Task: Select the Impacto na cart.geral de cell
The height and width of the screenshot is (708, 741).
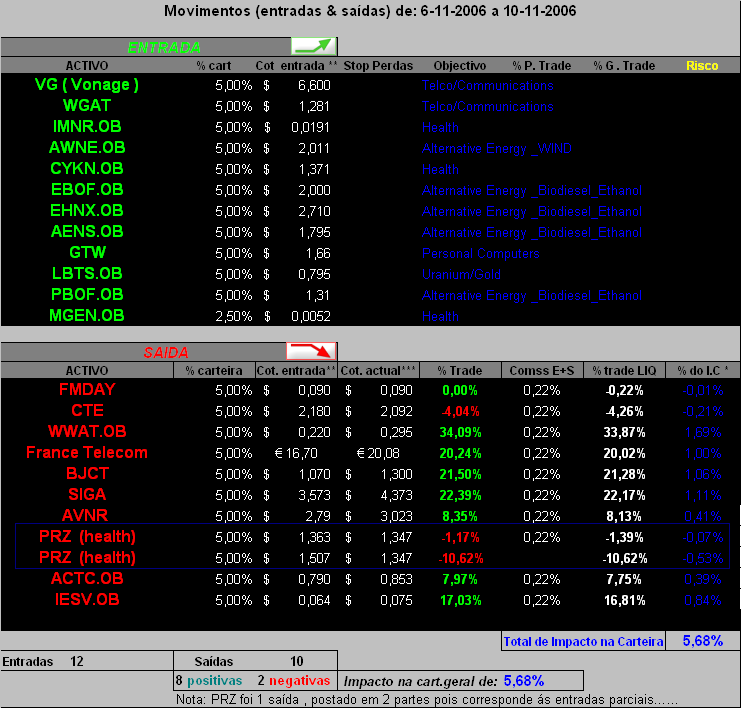Action: click(x=460, y=681)
